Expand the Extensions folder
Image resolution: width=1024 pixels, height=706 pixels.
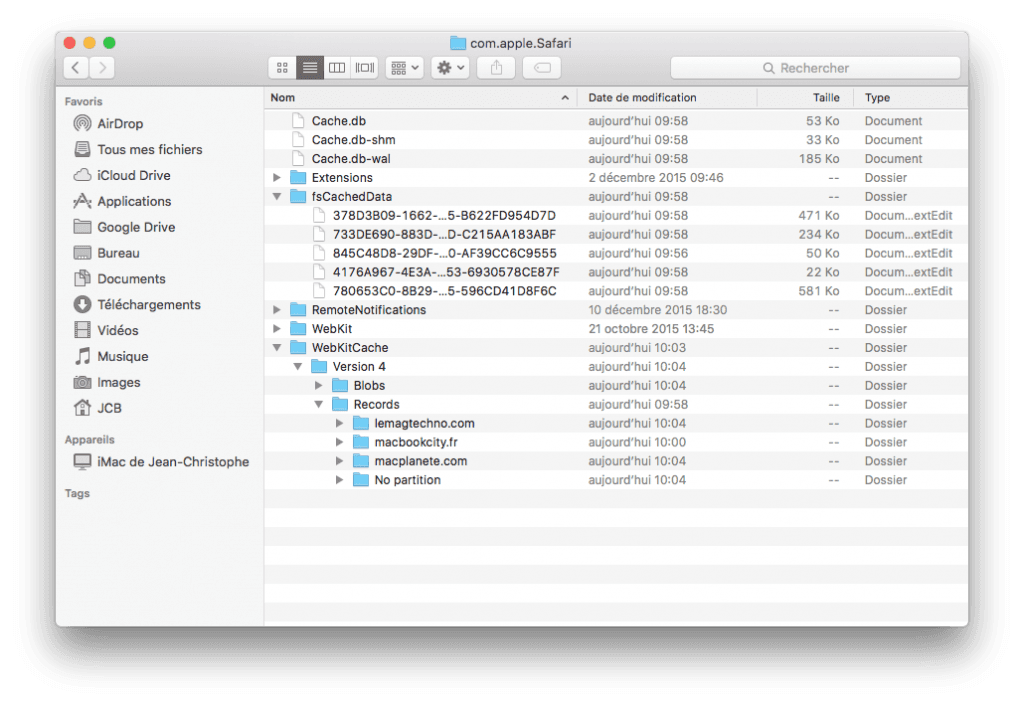coord(277,178)
